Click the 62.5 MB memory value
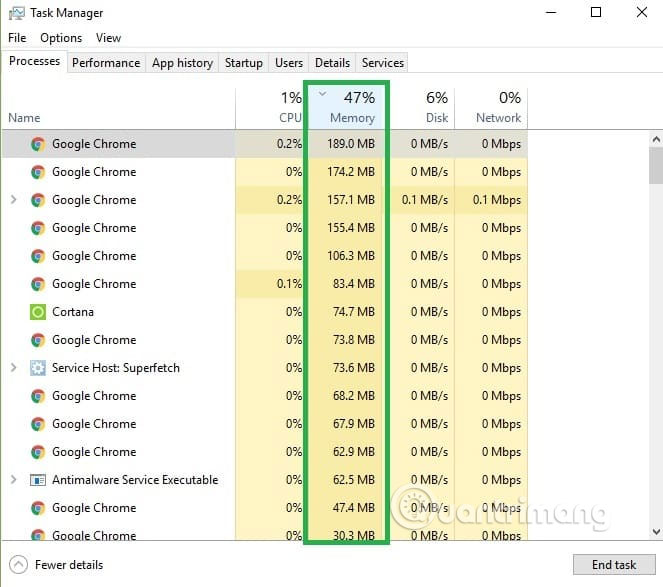 point(354,480)
